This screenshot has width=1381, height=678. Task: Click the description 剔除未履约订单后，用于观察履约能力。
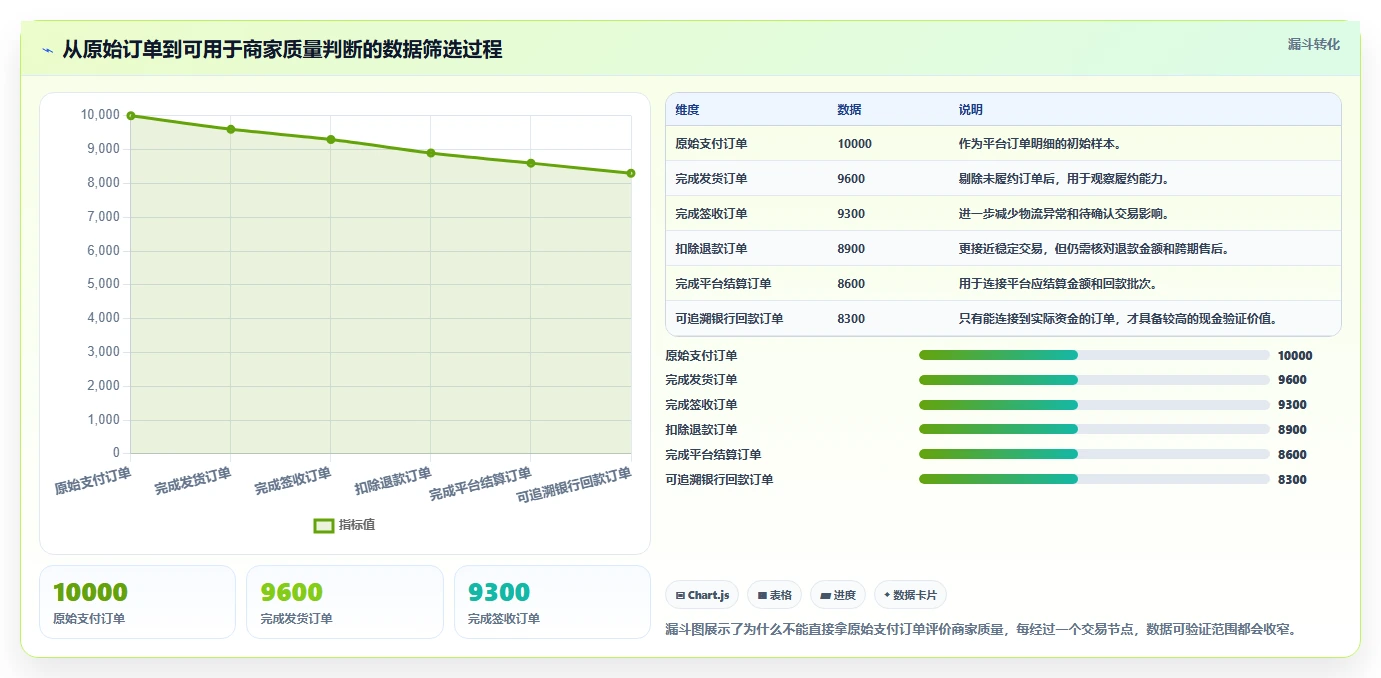pyautogui.click(x=1065, y=179)
